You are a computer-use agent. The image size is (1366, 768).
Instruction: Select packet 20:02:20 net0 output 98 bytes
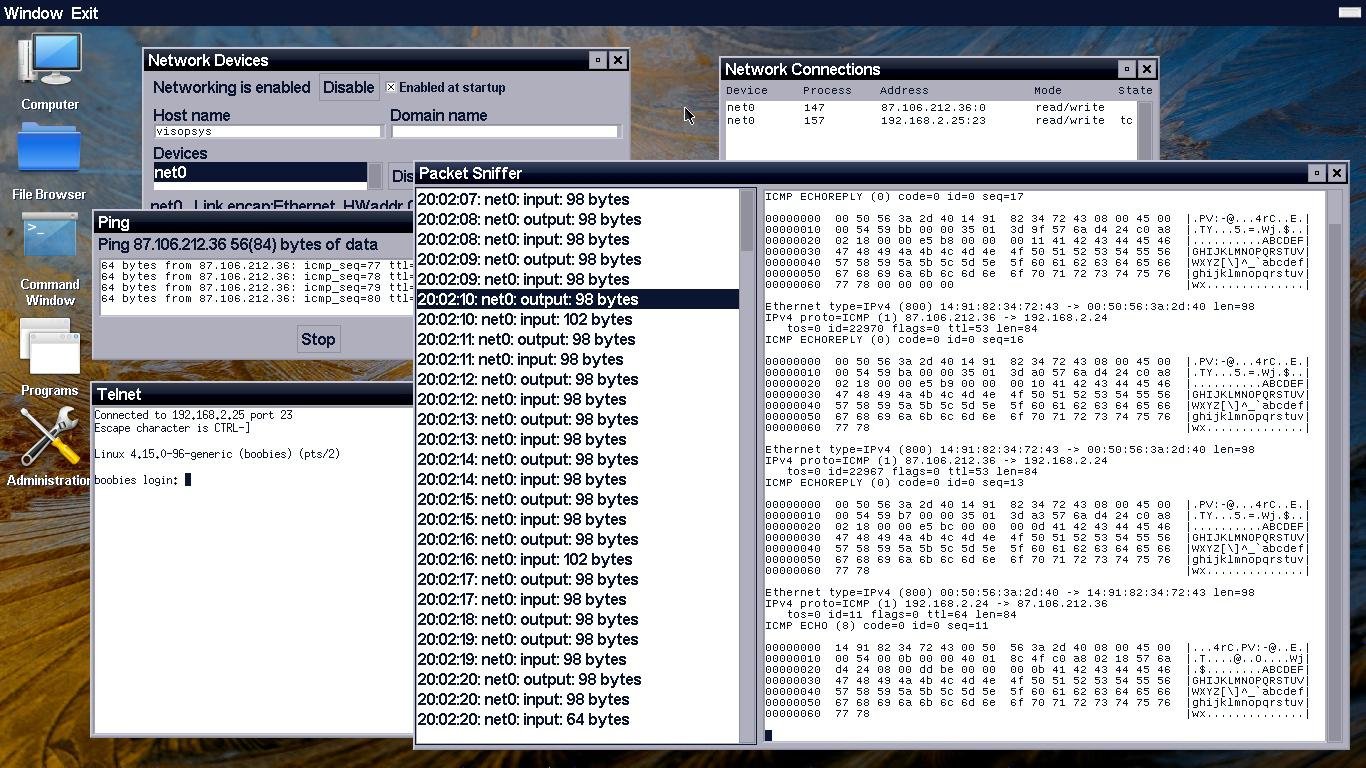pos(578,679)
